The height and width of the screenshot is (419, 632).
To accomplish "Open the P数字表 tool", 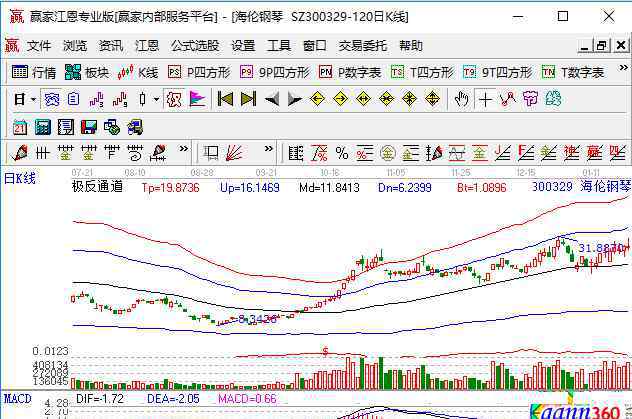I will 350,73.
